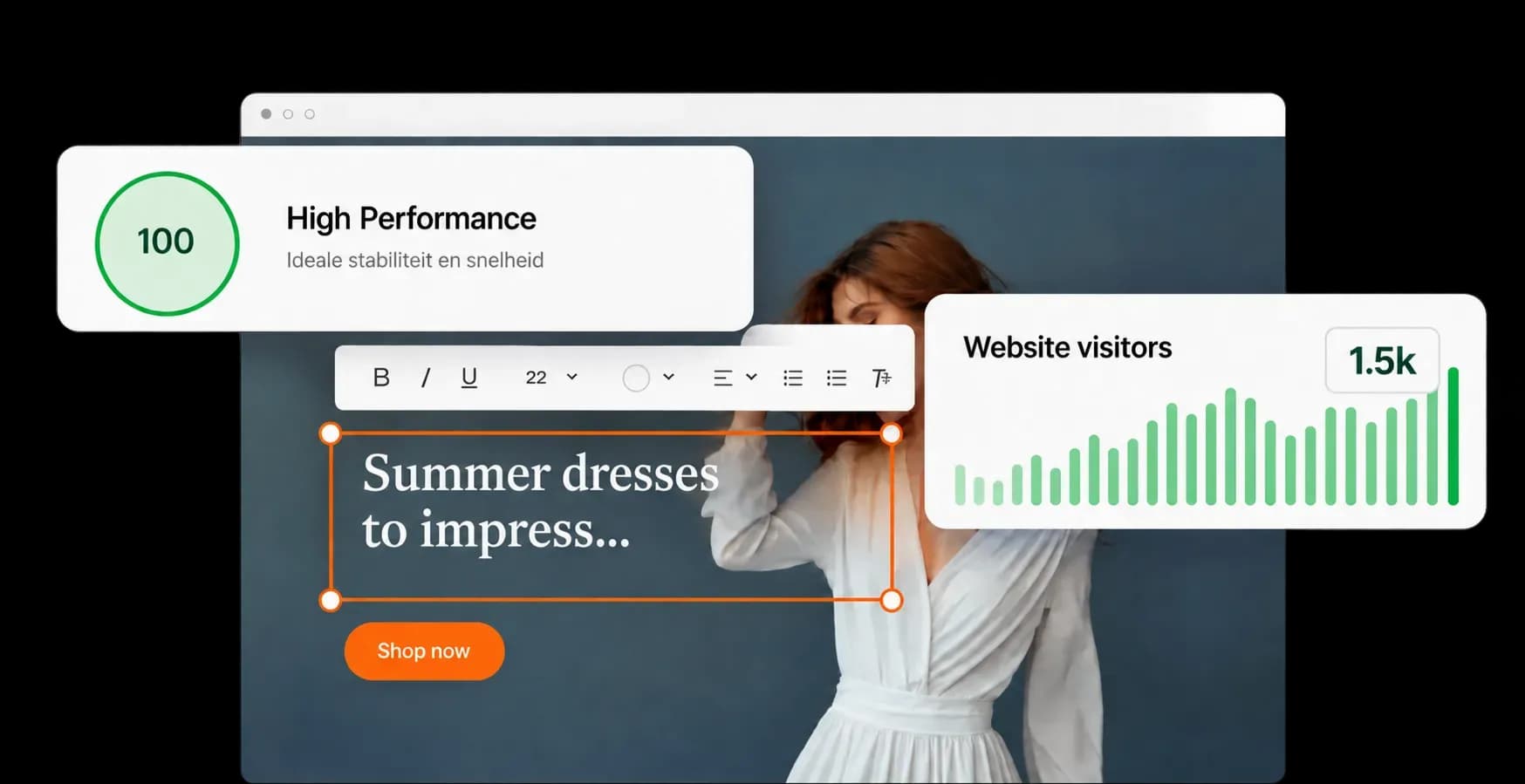Click the 1.5k visitors badge

(1382, 360)
